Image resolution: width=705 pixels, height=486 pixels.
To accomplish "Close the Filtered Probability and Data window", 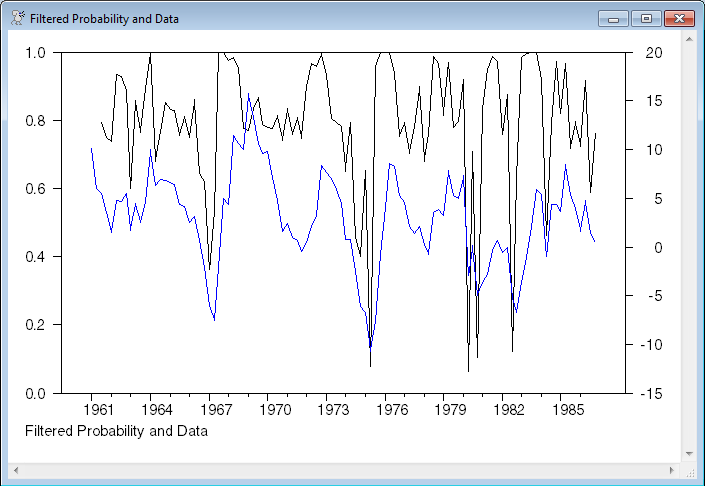I will 679,18.
